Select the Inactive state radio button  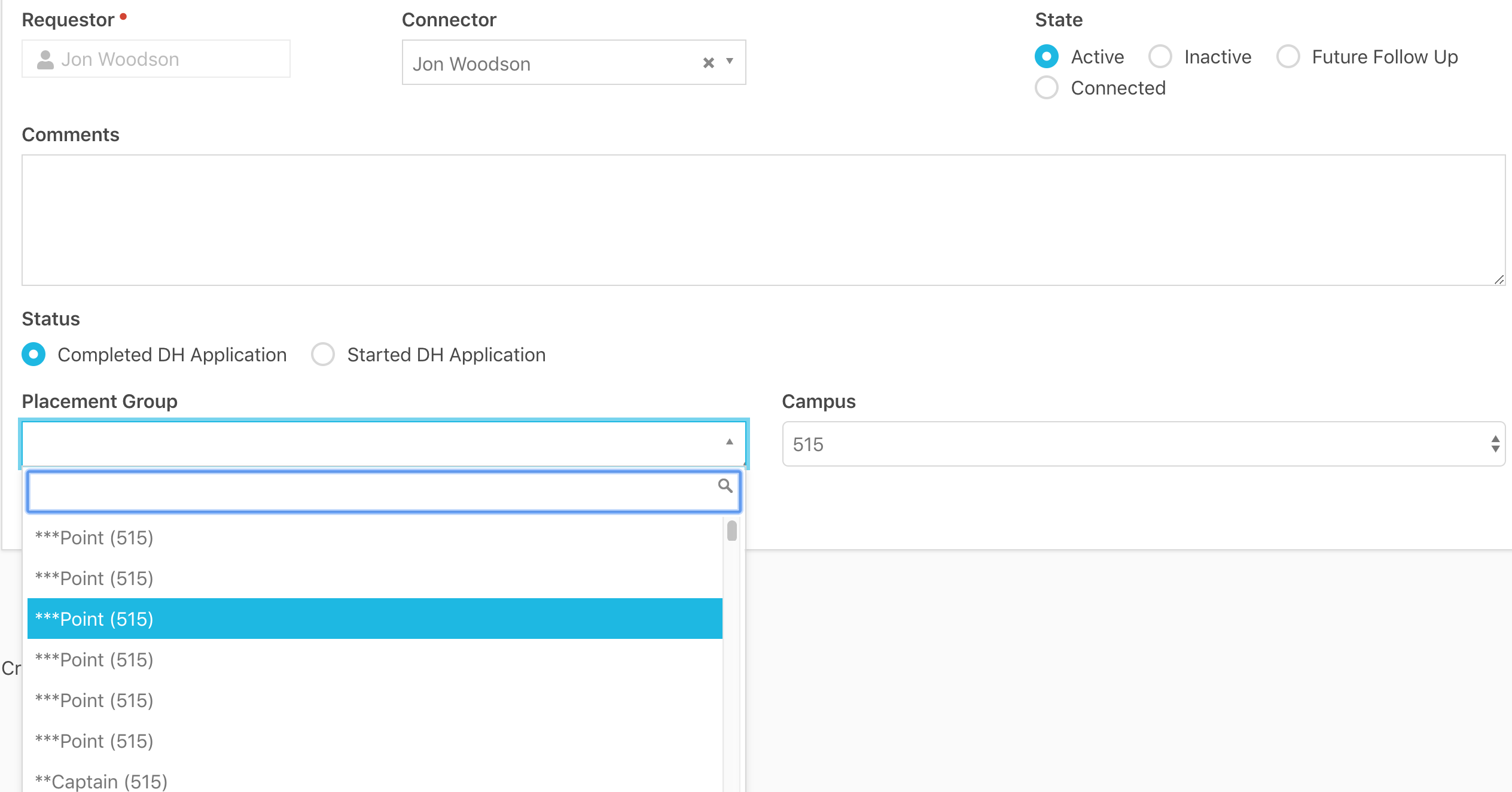click(x=1160, y=57)
